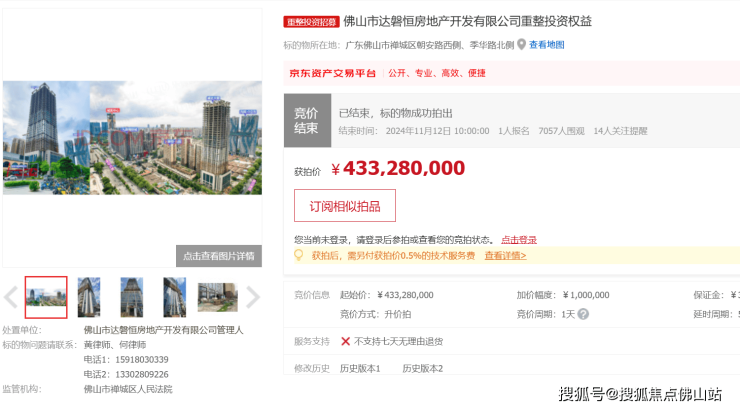
Task: Click the auction title 佛山市达磐恒房地产开发有限公司重整投资权益
Action: (467, 21)
